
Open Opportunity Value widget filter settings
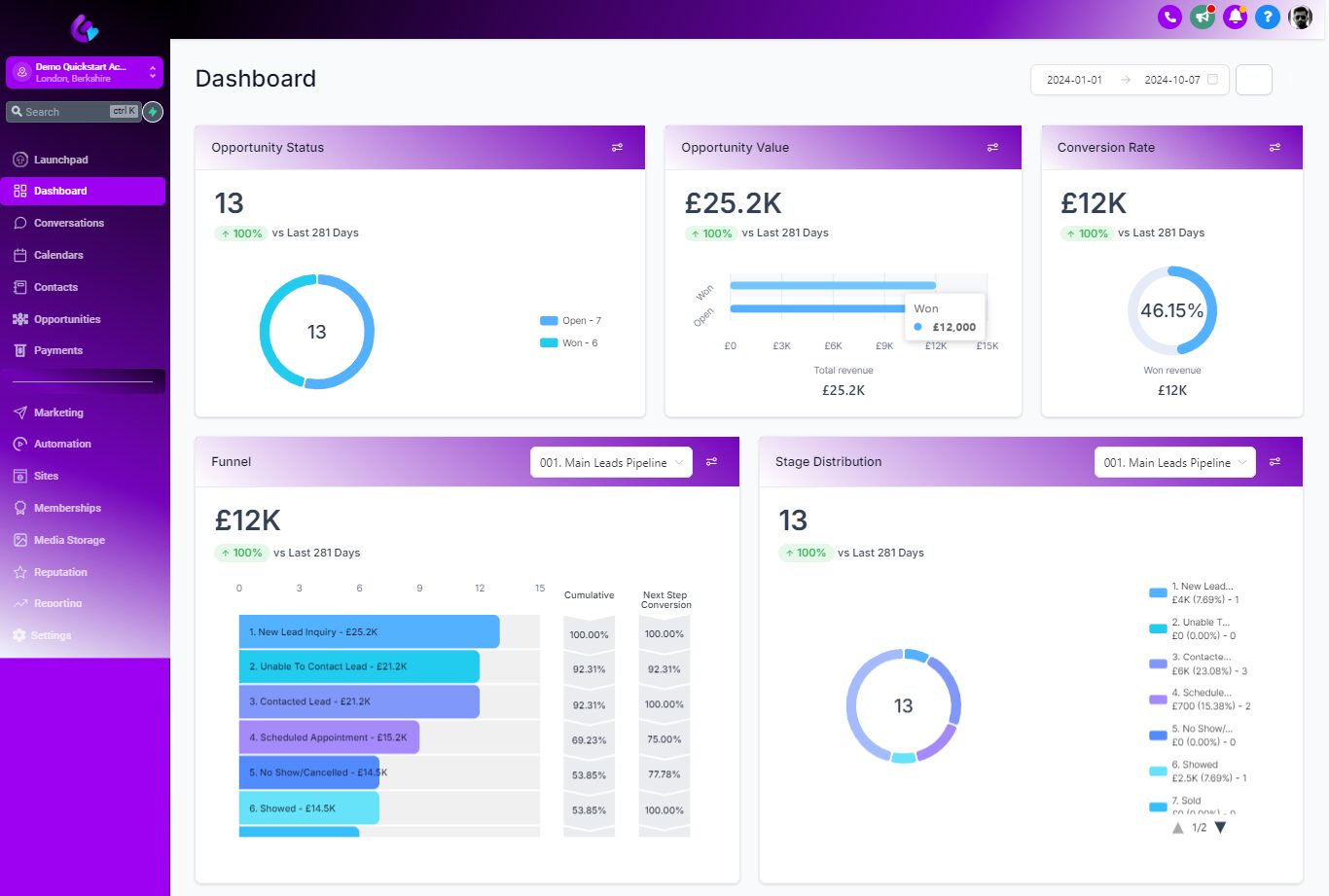tap(992, 148)
